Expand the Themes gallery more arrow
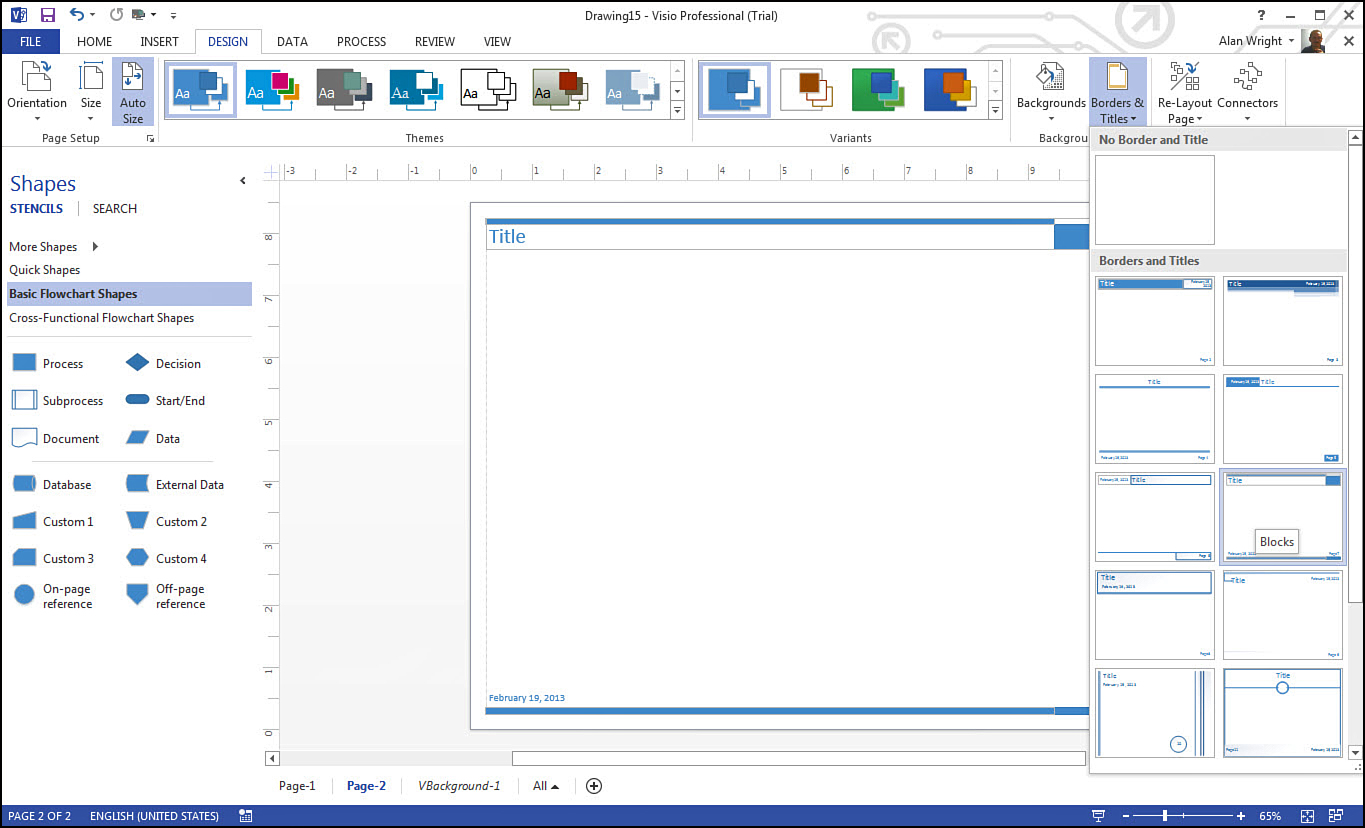The width and height of the screenshot is (1365, 828). [x=677, y=111]
